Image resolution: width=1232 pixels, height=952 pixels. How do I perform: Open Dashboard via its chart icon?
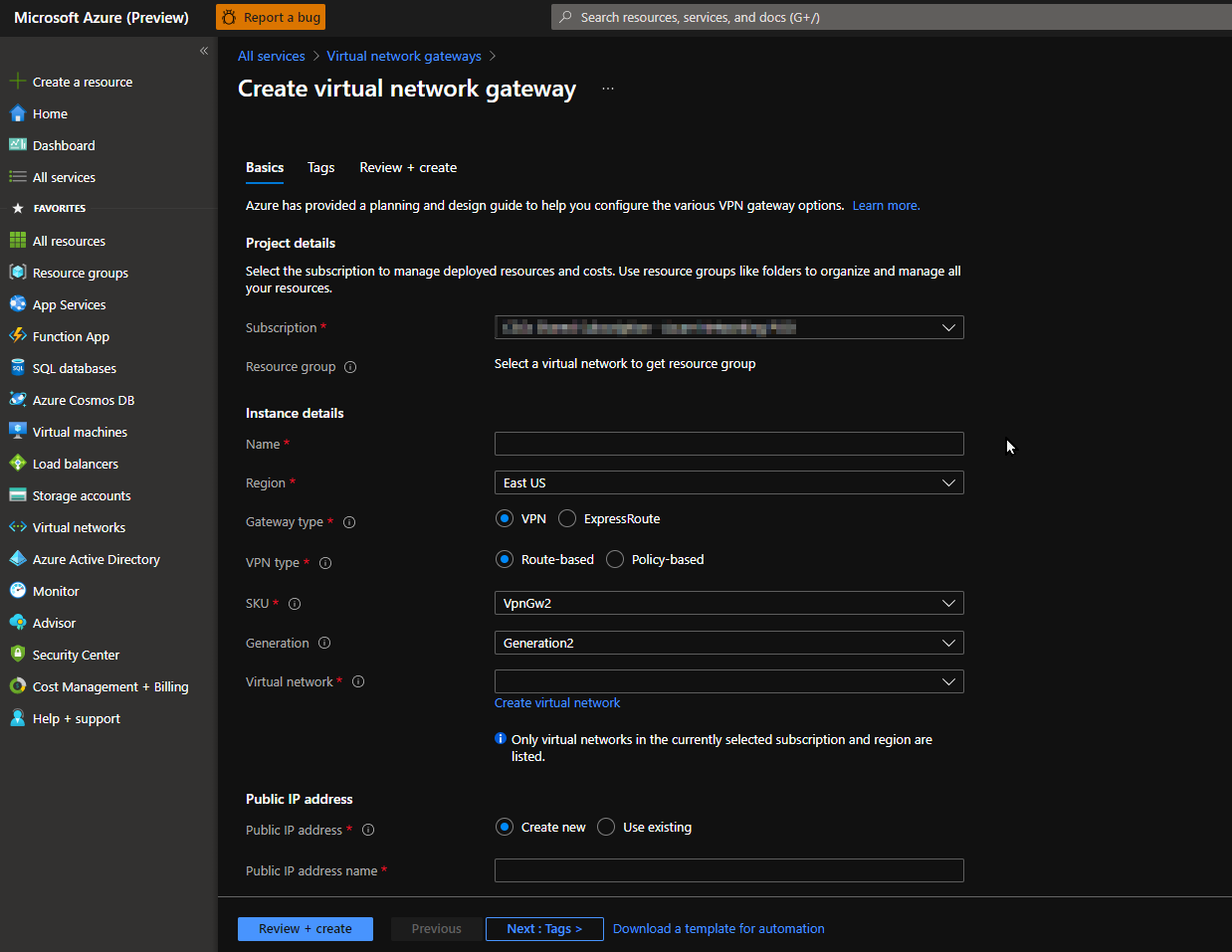click(17, 145)
